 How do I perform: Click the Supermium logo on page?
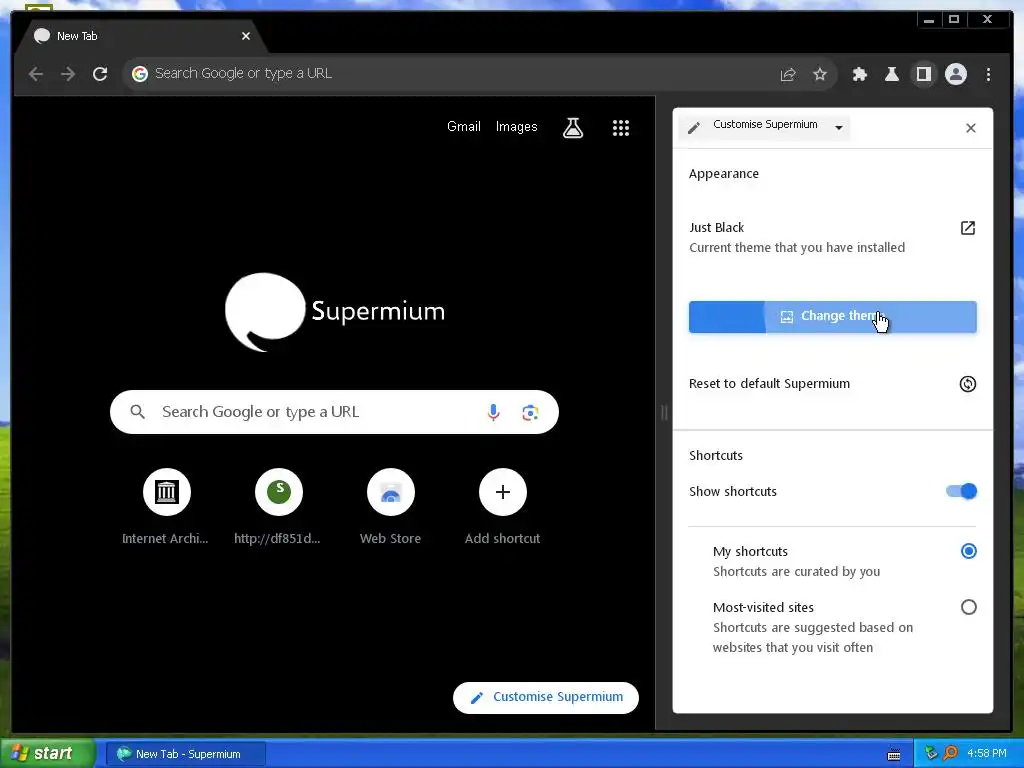[335, 312]
